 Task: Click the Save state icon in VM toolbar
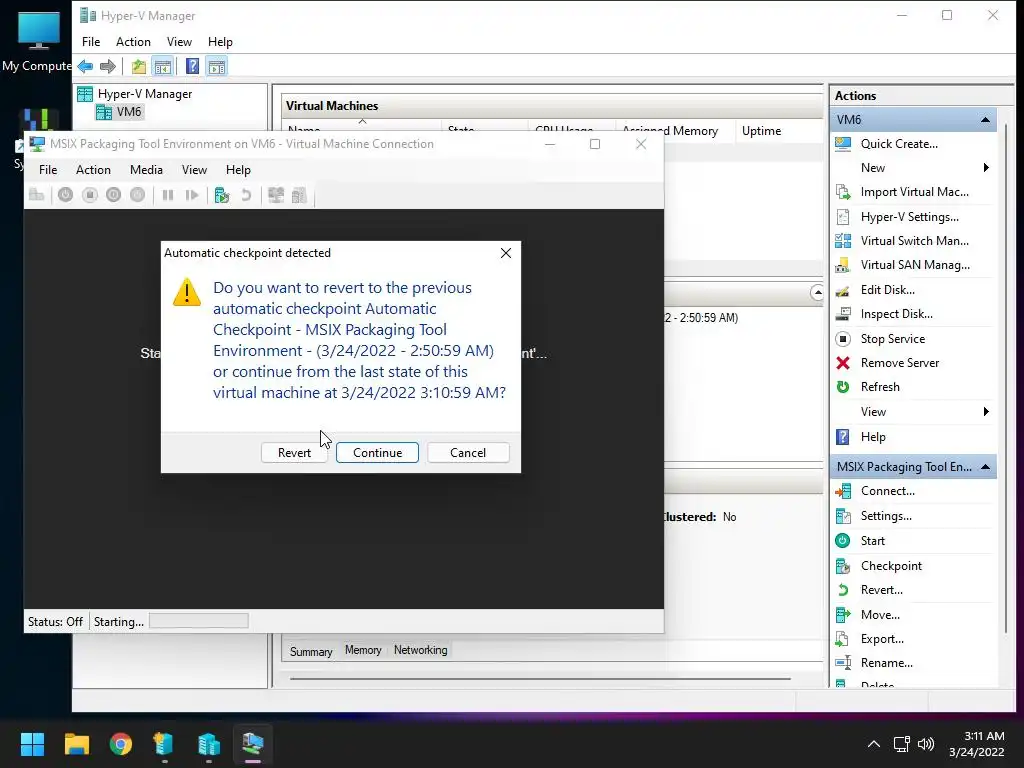click(137, 195)
